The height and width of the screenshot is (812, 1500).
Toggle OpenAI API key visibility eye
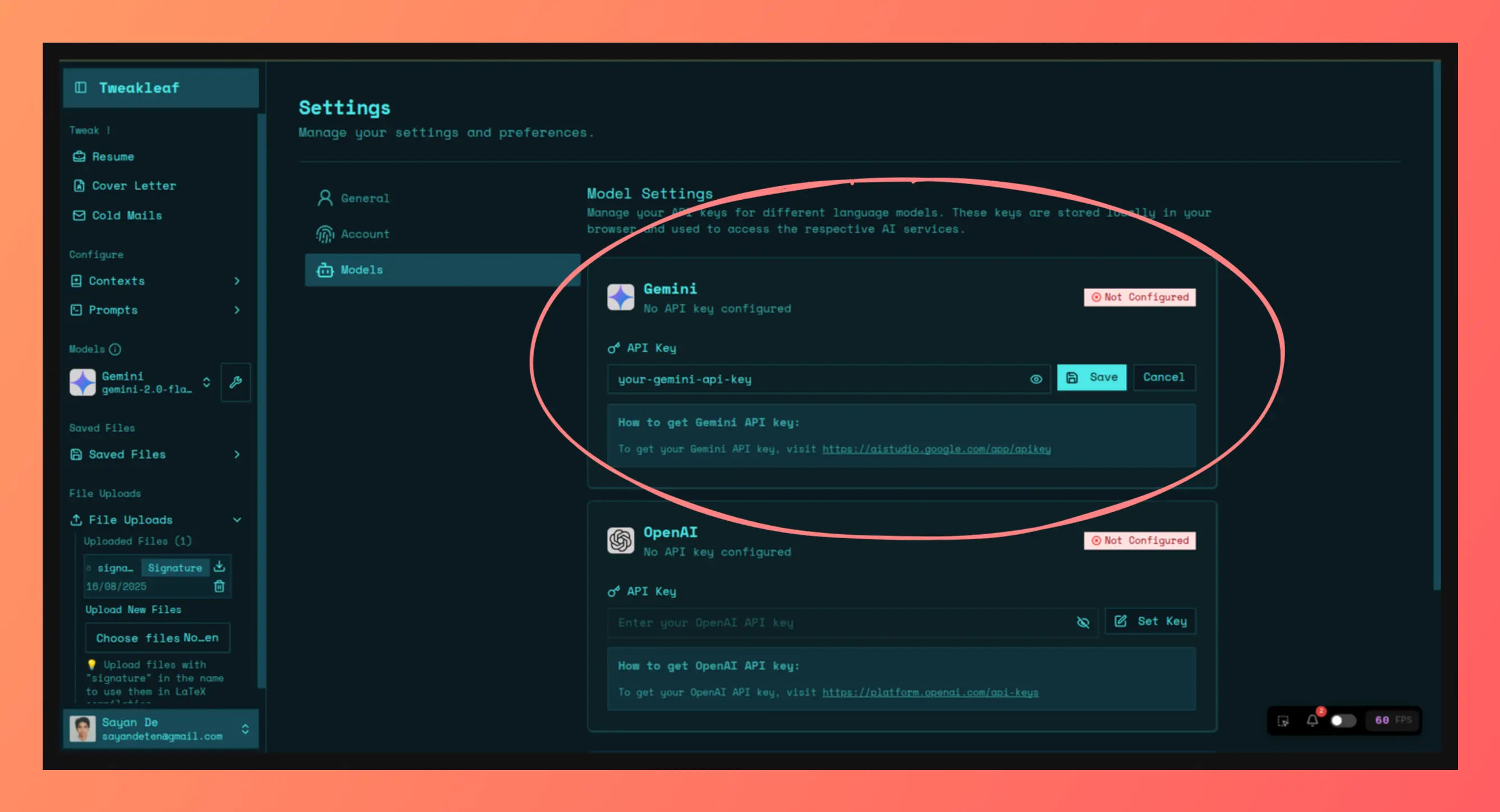pos(1083,622)
